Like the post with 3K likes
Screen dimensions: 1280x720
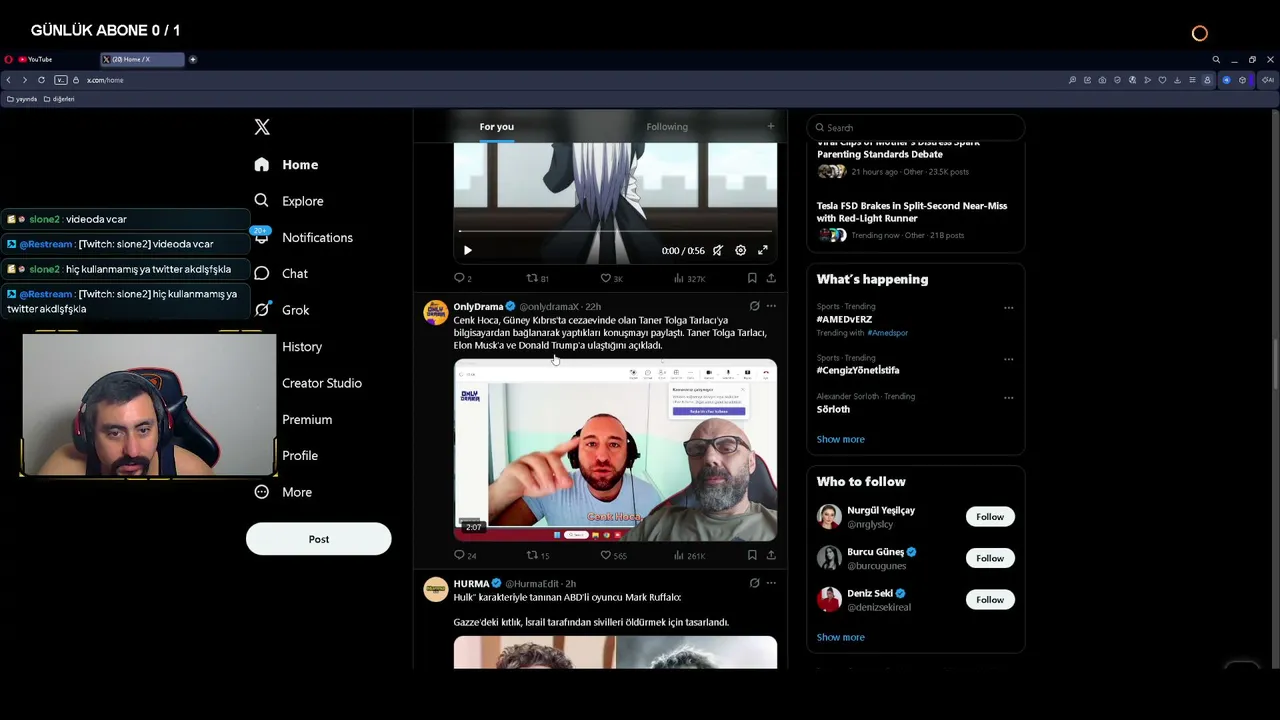(x=611, y=278)
